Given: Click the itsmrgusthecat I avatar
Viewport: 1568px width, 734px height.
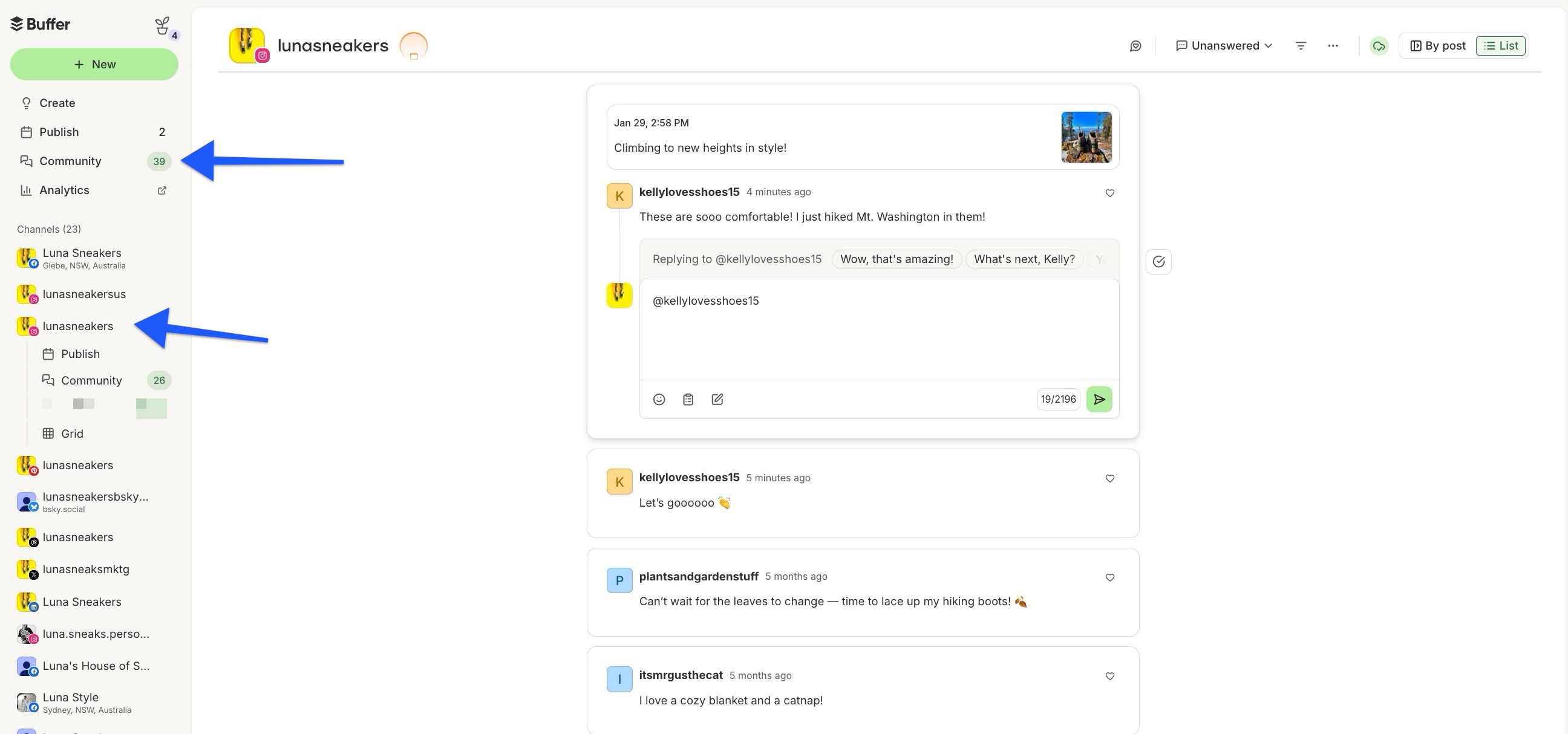Looking at the screenshot, I should (x=619, y=680).
